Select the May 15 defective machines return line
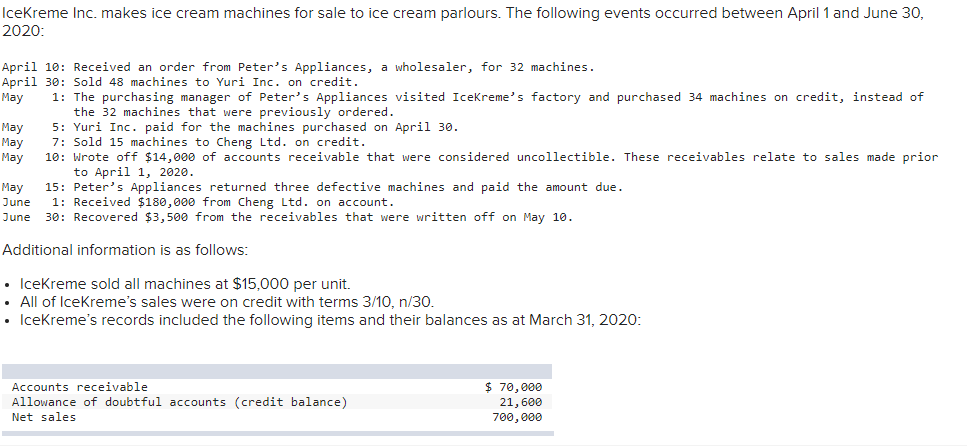 click(313, 187)
